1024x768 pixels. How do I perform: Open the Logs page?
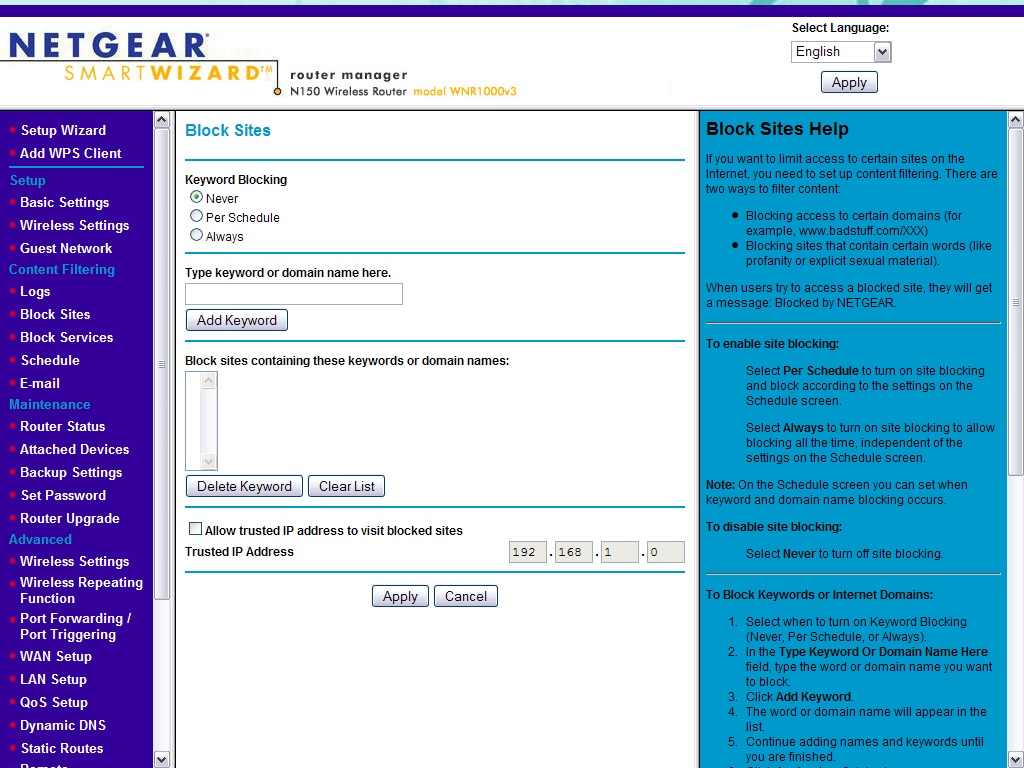click(x=35, y=291)
